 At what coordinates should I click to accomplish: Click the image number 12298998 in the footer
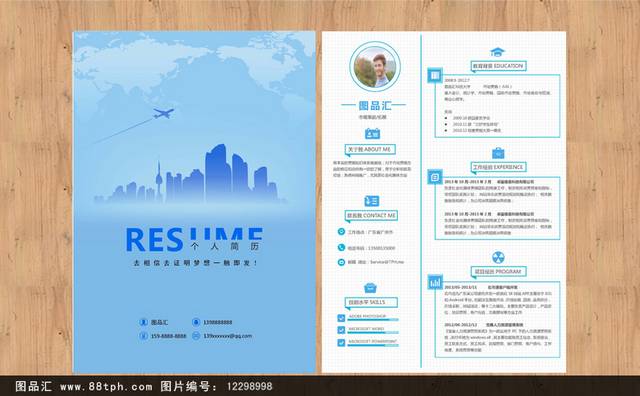tap(249, 386)
